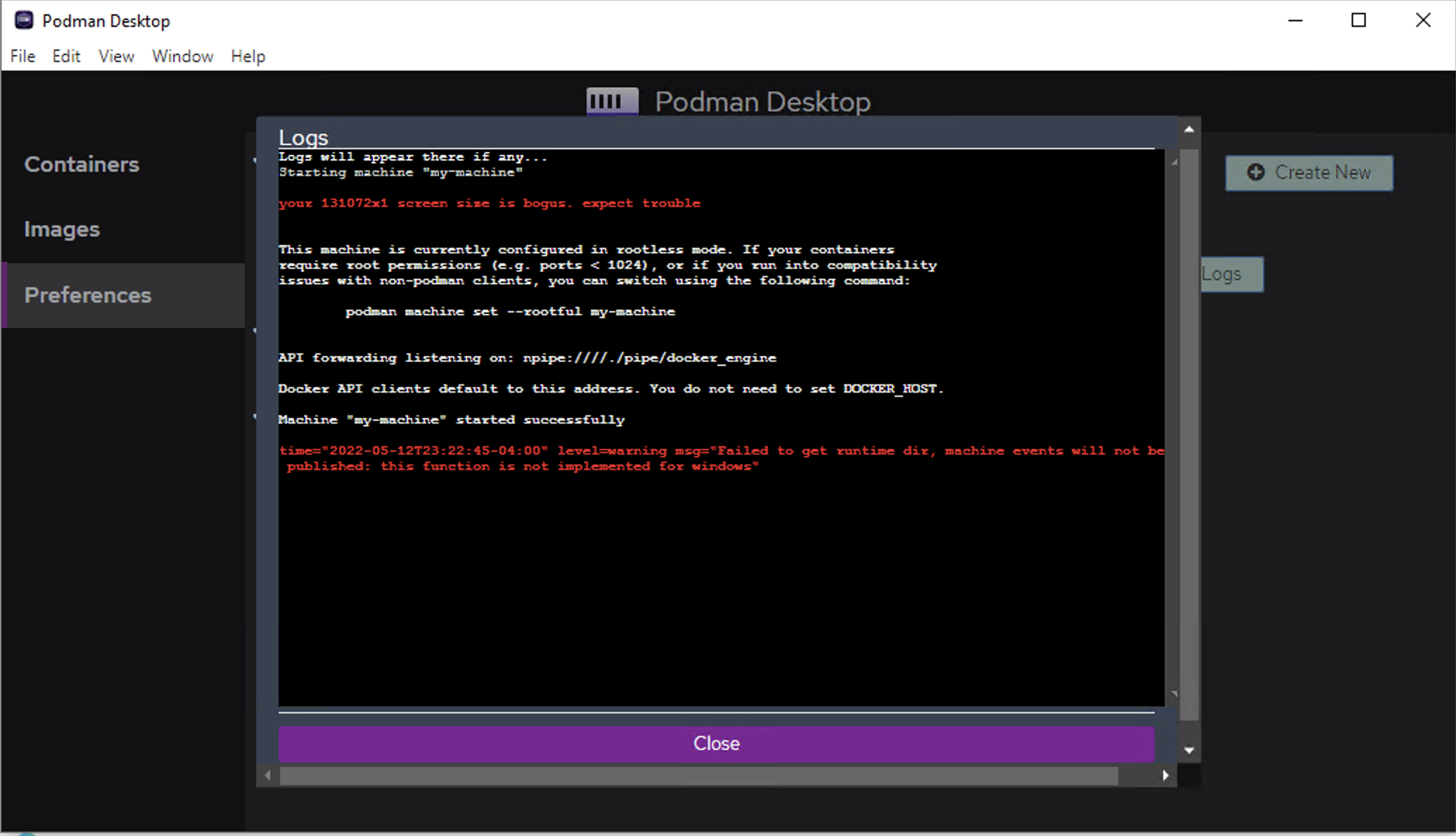Screen dimensions: 1456x836
Task: Click the up arrow of the dialog scrollbar
Action: pos(1189,127)
